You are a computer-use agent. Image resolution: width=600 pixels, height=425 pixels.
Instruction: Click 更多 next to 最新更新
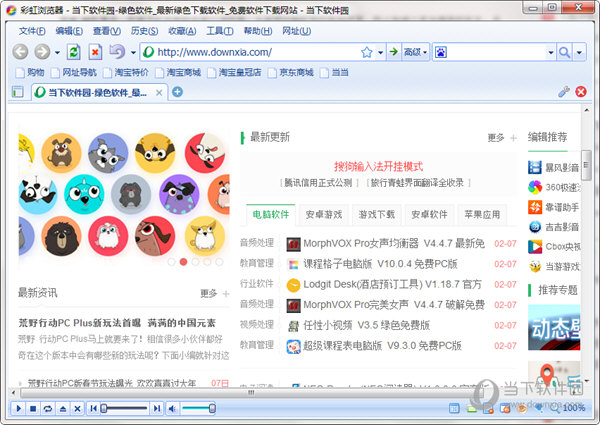point(496,138)
